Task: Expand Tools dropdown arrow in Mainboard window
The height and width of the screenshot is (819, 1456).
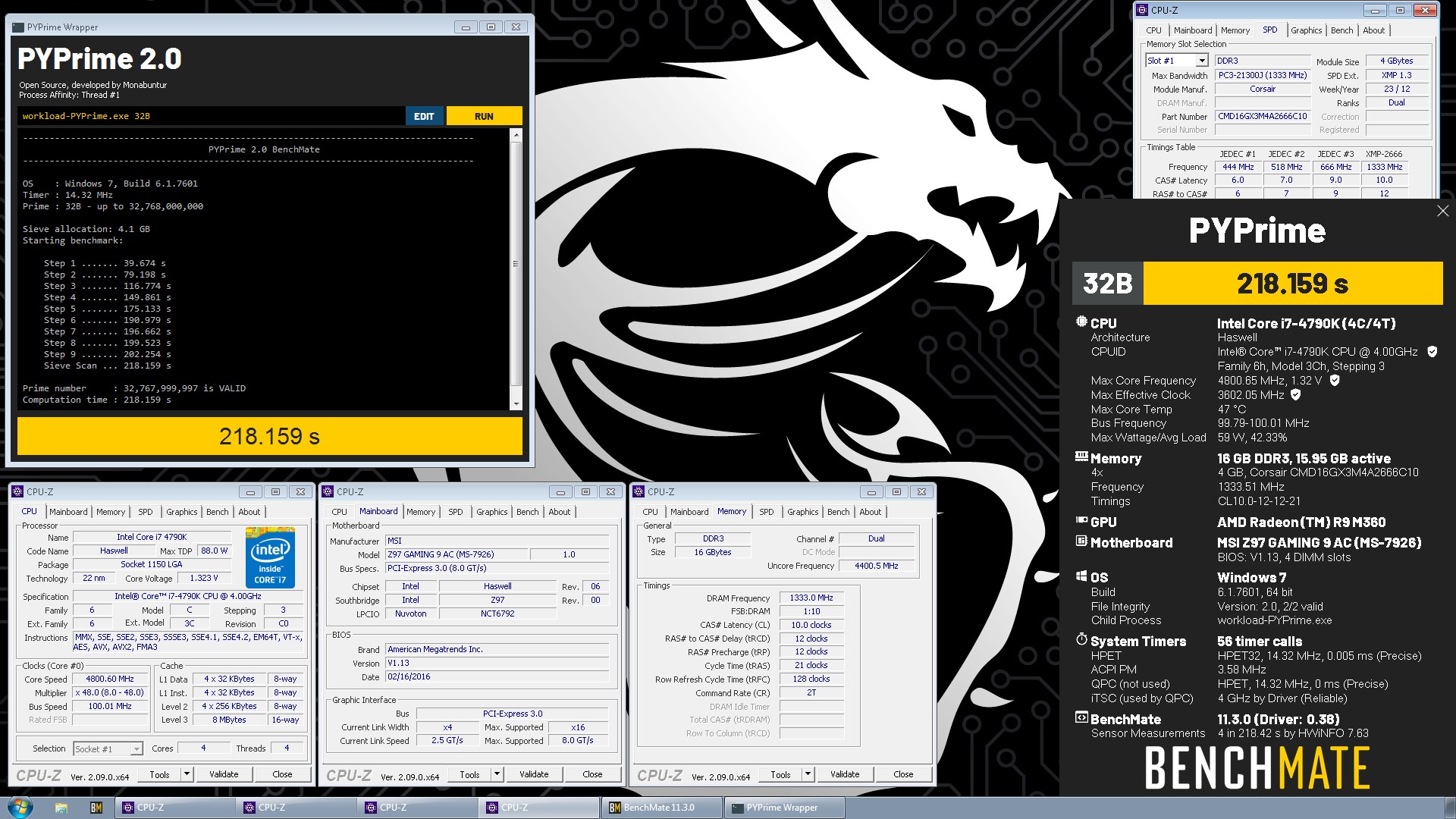Action: 497,774
